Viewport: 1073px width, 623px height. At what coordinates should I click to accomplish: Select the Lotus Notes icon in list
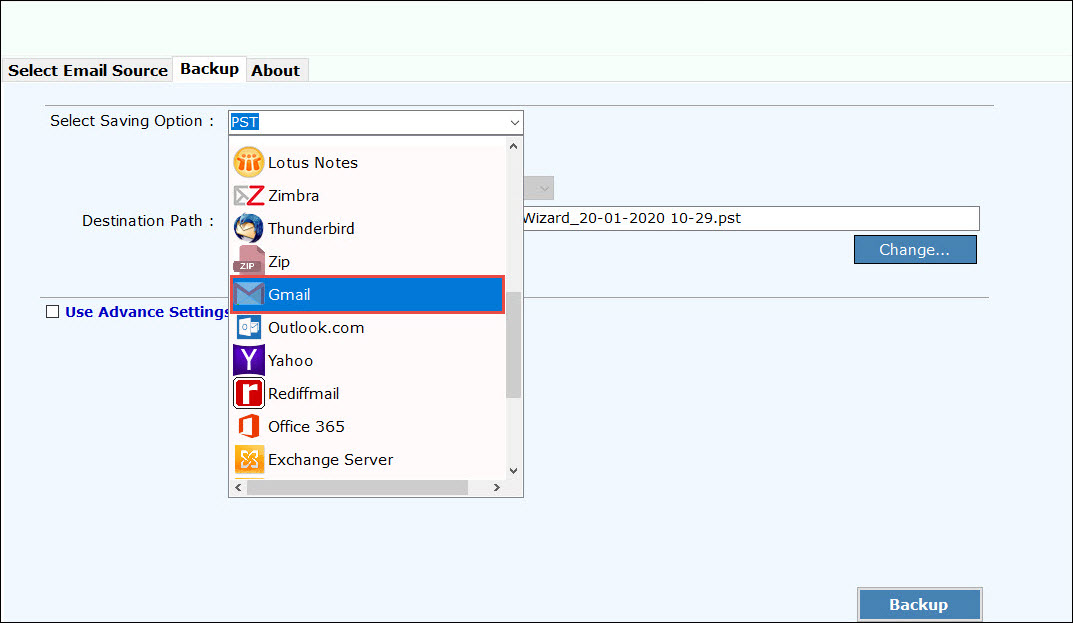[x=248, y=162]
